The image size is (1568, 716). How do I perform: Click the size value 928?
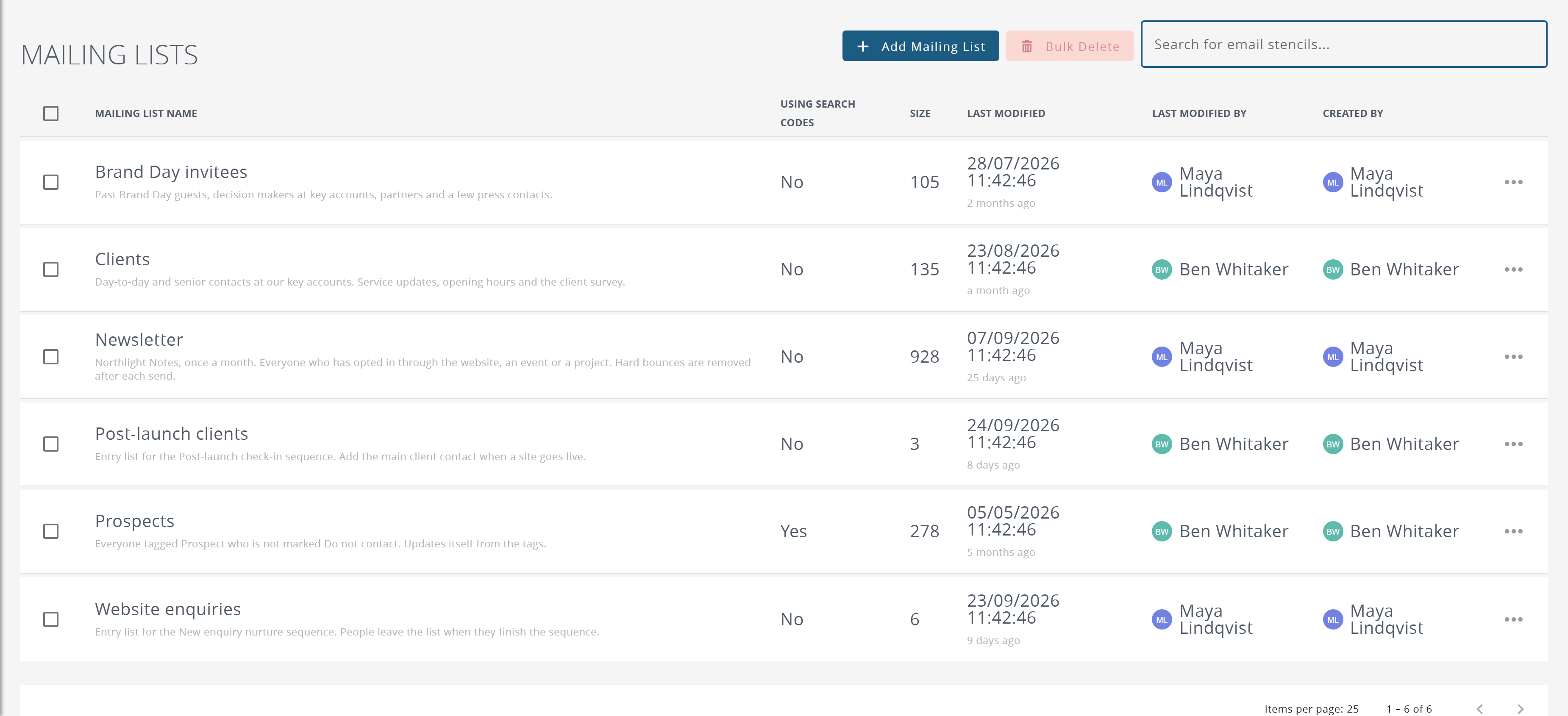(924, 356)
